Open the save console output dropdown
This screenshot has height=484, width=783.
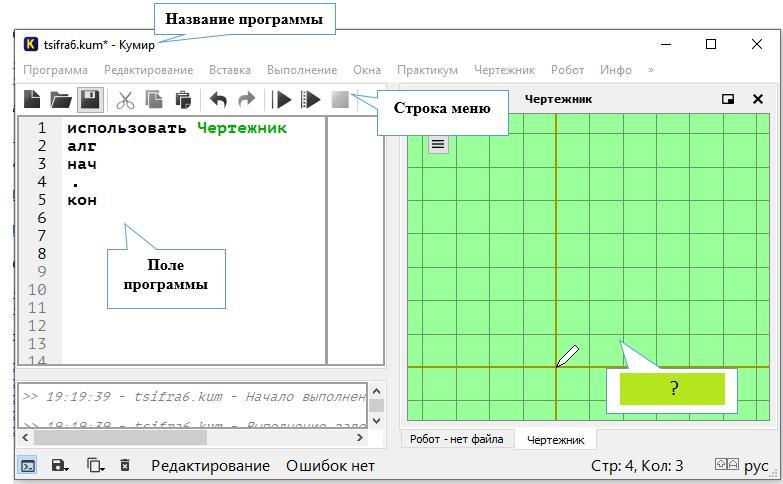pos(60,466)
